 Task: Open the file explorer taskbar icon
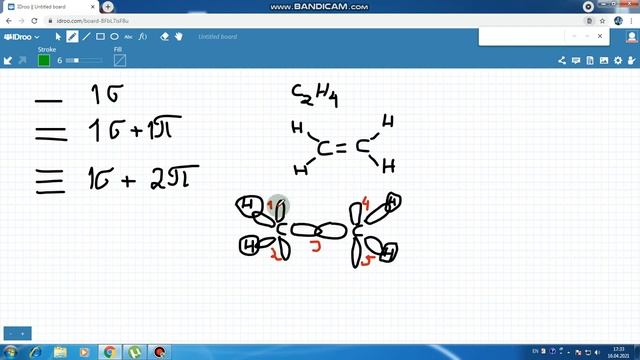coord(60,352)
